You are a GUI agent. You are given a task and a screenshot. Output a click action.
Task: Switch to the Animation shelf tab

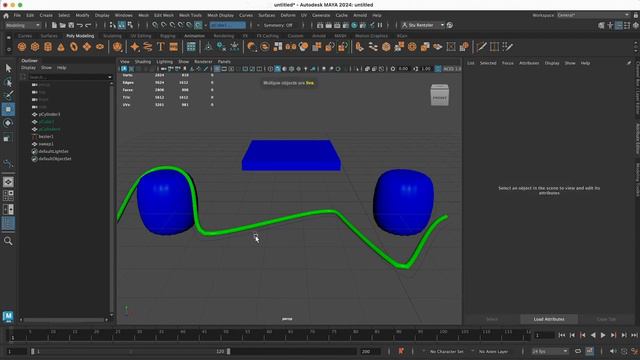pos(194,36)
